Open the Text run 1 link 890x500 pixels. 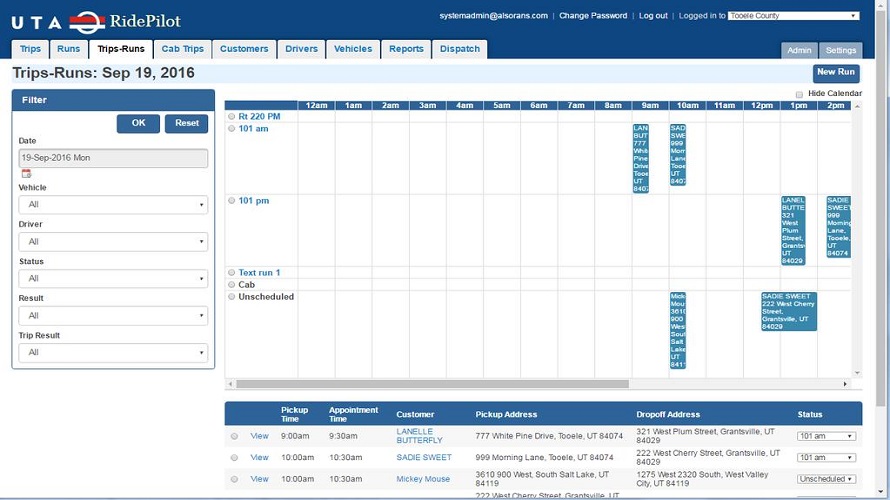pyautogui.click(x=259, y=272)
